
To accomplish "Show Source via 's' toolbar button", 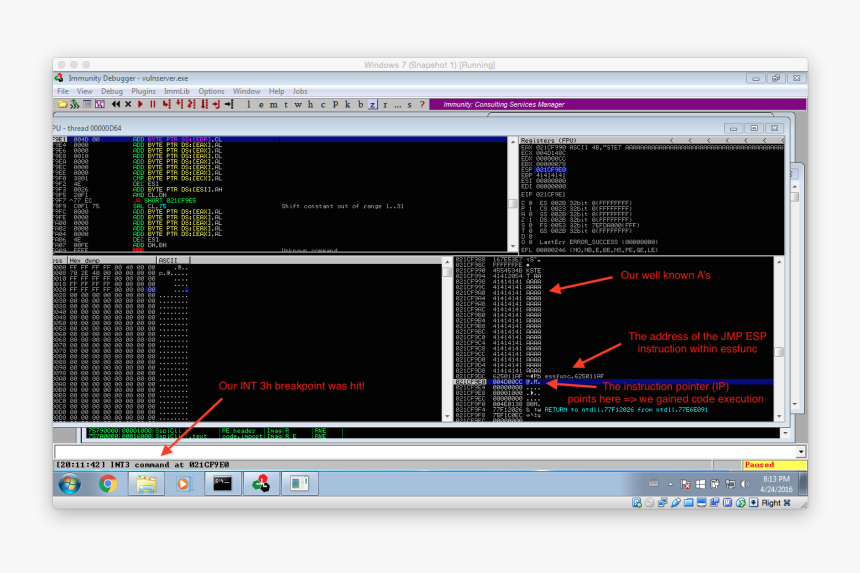I will pos(410,104).
